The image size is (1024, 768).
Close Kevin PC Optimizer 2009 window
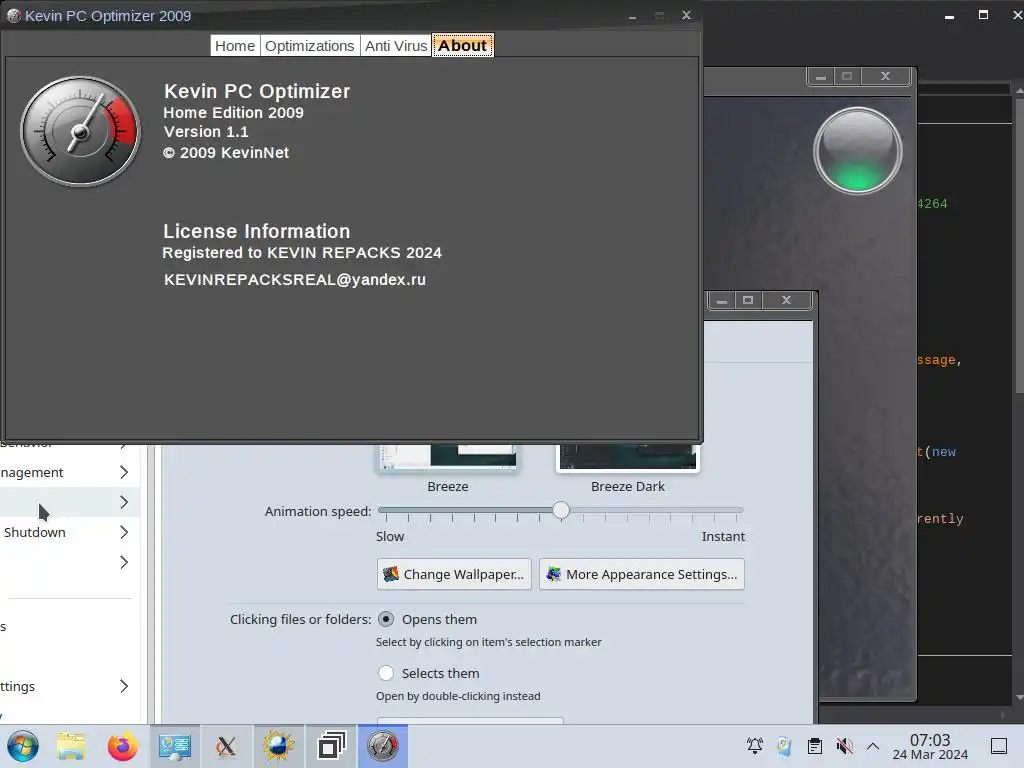point(686,15)
